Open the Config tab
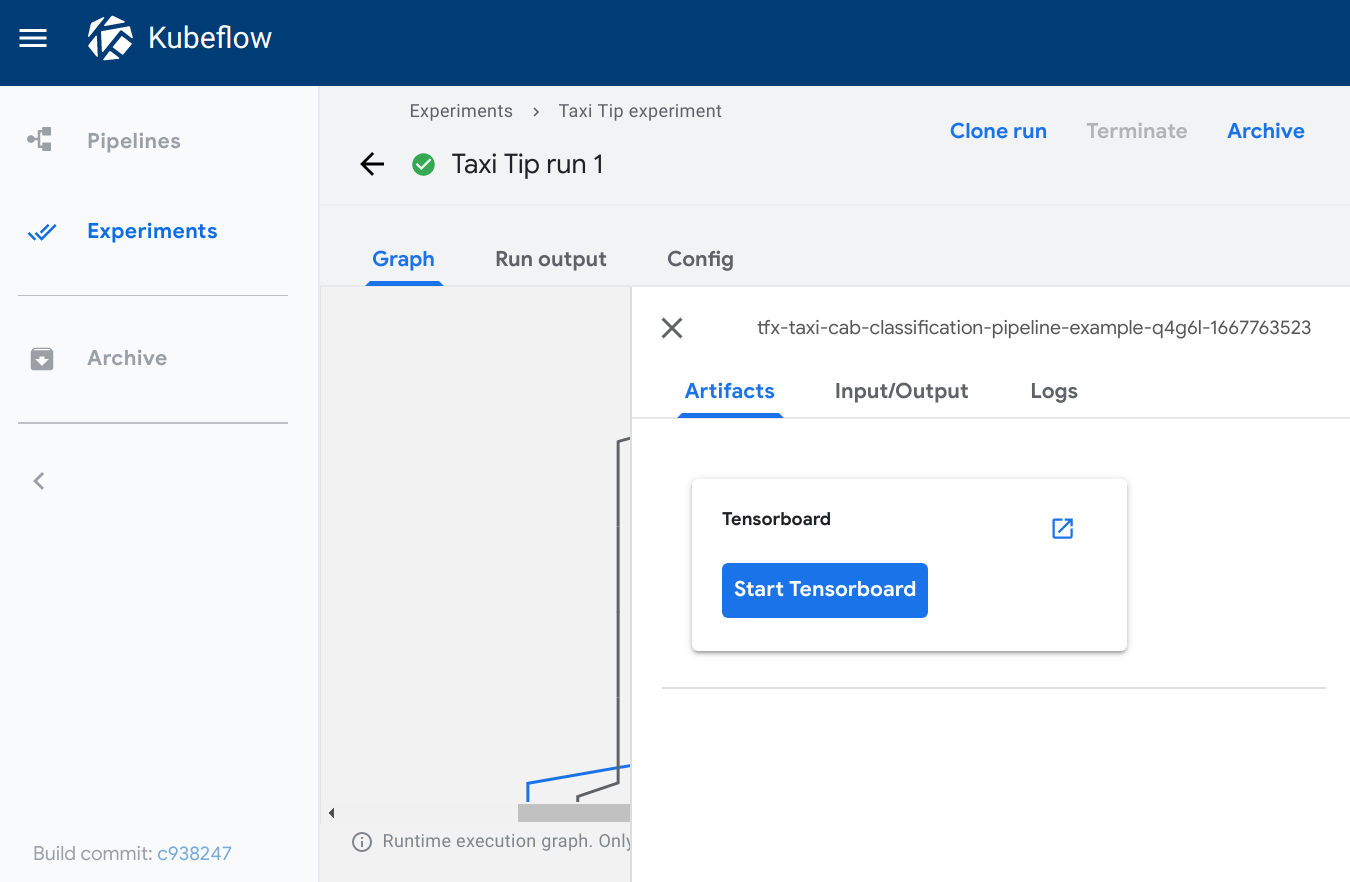 point(699,258)
